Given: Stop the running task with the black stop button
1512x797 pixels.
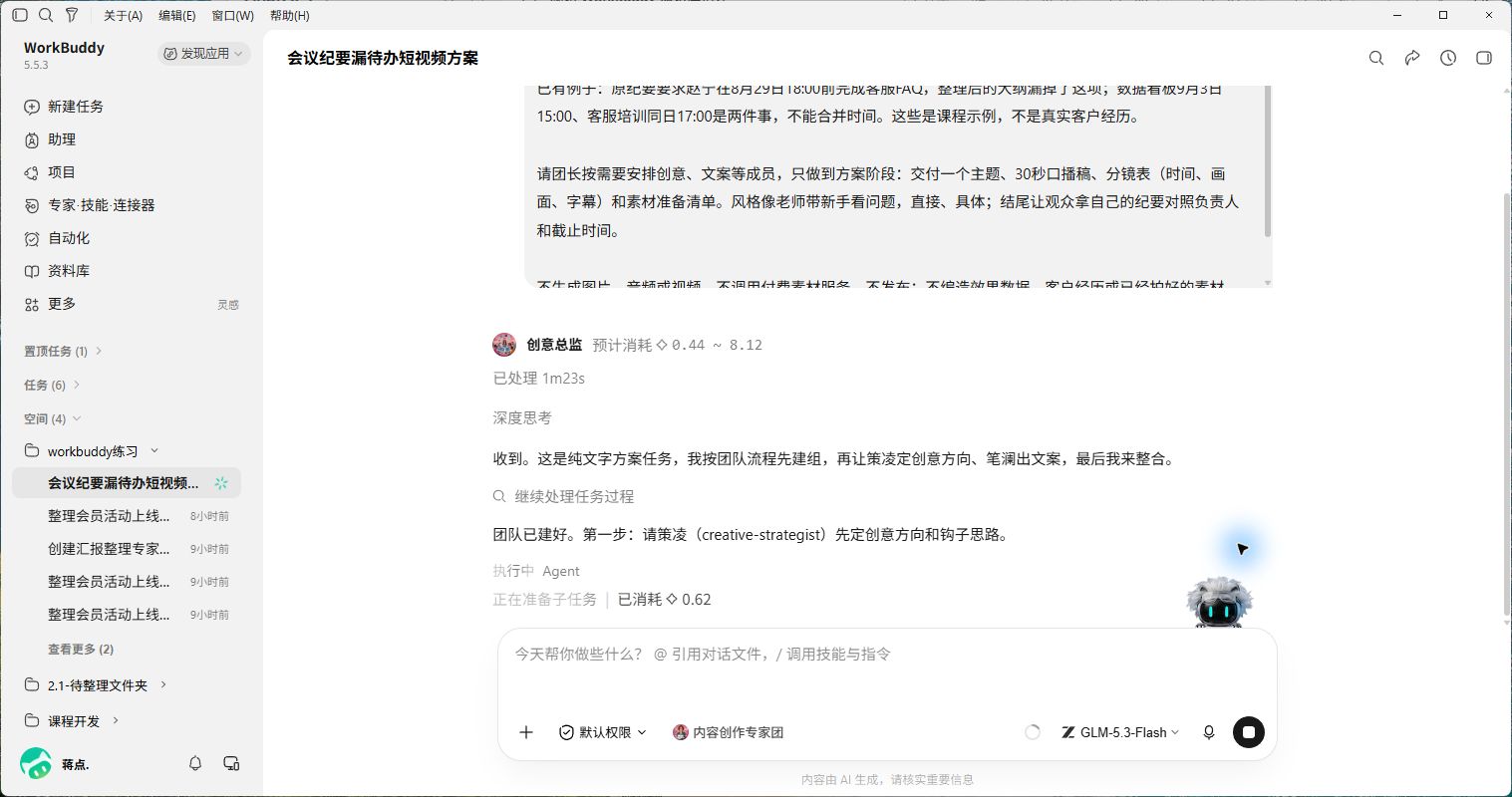Looking at the screenshot, I should pos(1249,732).
